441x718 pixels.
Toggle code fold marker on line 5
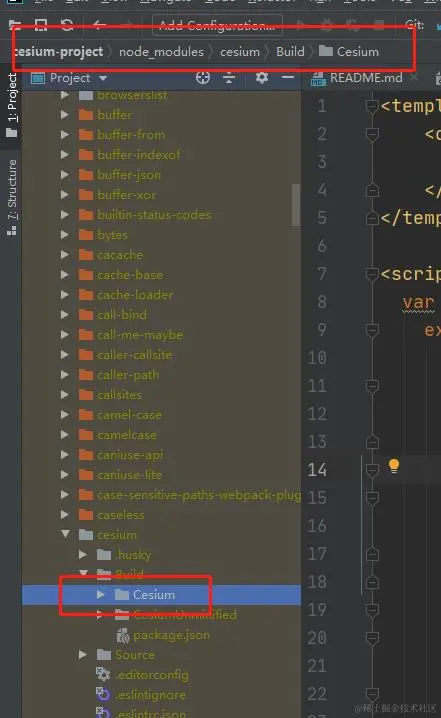click(372, 218)
